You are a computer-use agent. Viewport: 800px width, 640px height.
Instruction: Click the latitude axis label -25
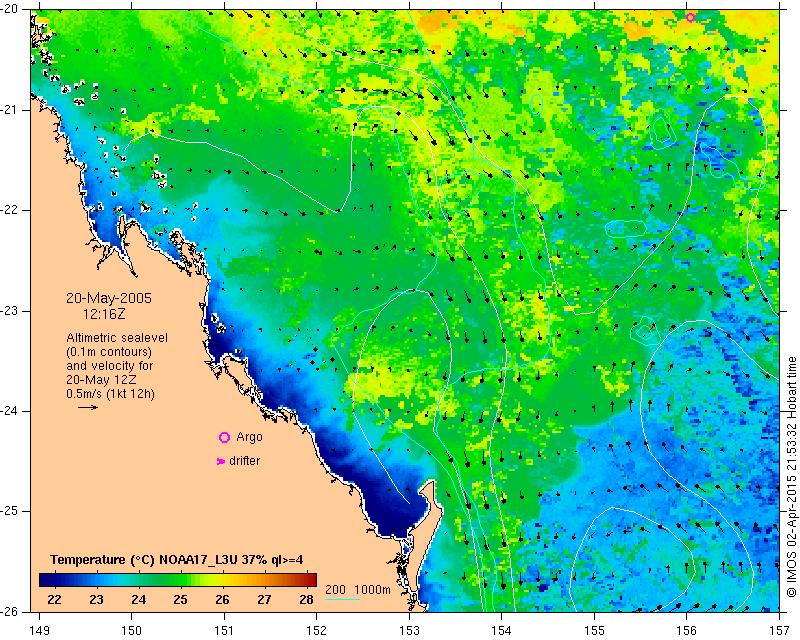[x=10, y=511]
